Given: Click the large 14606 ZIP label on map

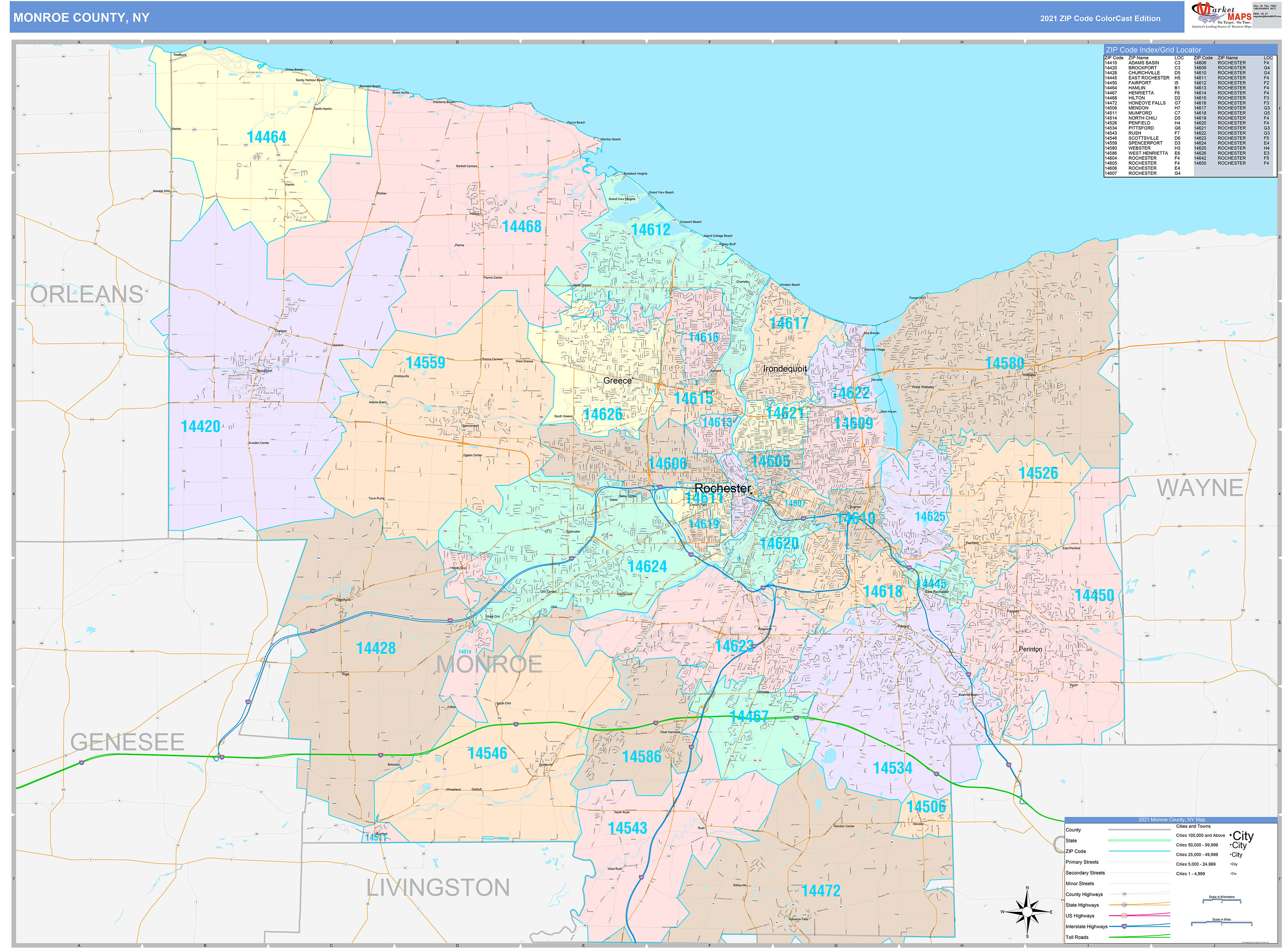Looking at the screenshot, I should [x=668, y=464].
